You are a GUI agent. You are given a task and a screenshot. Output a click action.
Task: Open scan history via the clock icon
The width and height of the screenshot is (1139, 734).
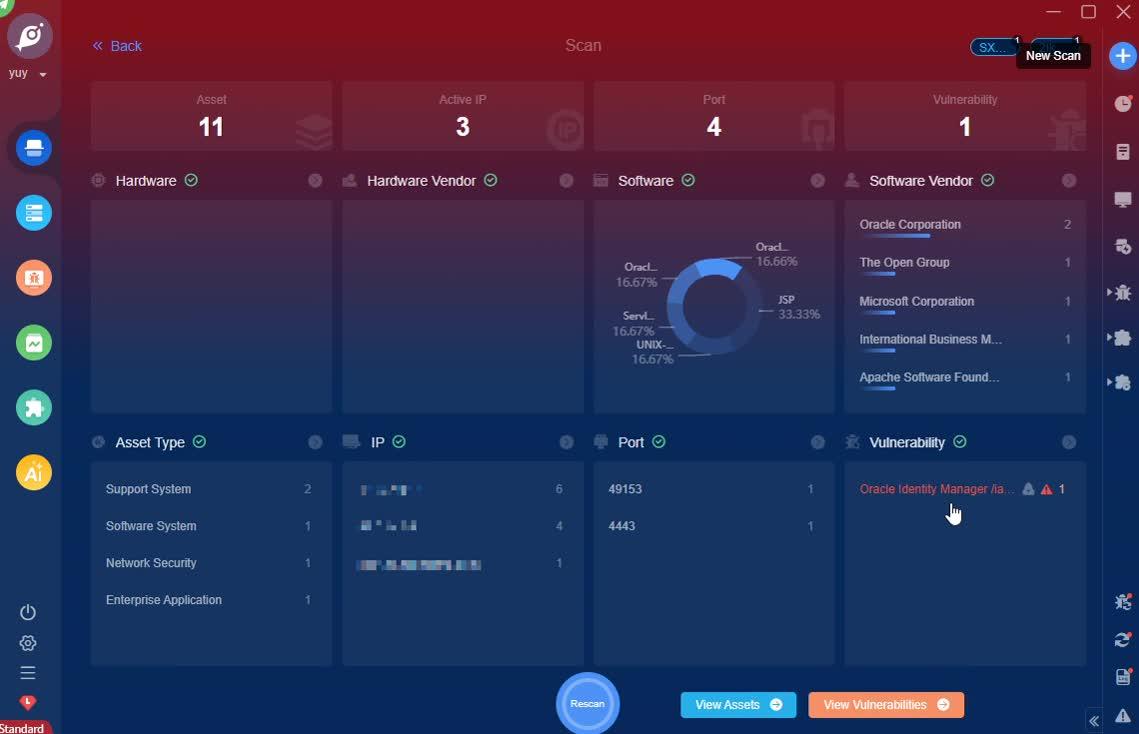[x=1122, y=103]
